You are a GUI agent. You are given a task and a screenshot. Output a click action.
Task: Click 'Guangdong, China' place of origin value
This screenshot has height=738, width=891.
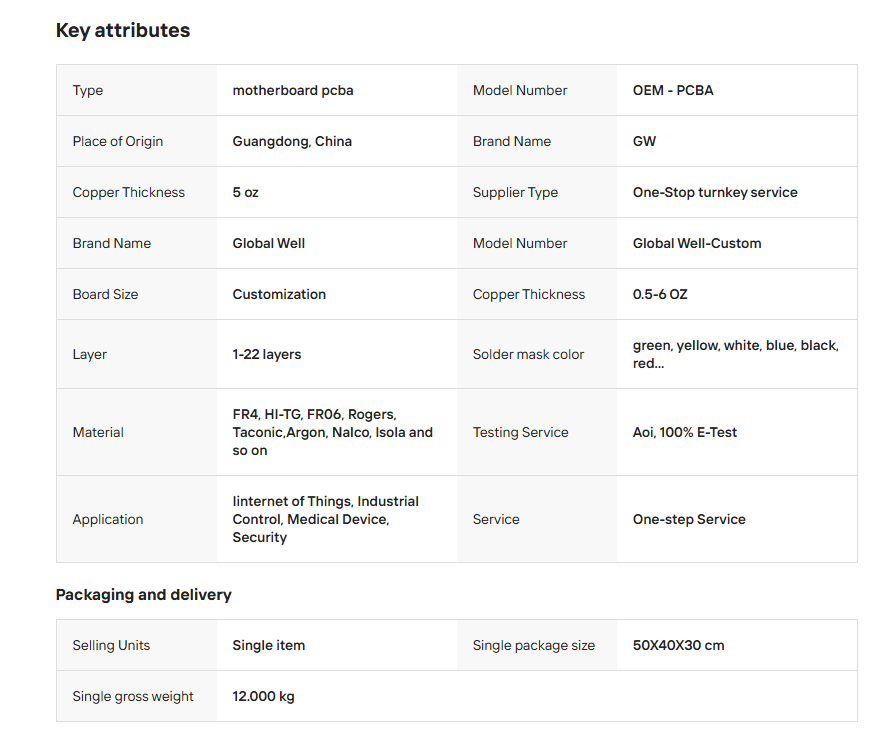292,141
